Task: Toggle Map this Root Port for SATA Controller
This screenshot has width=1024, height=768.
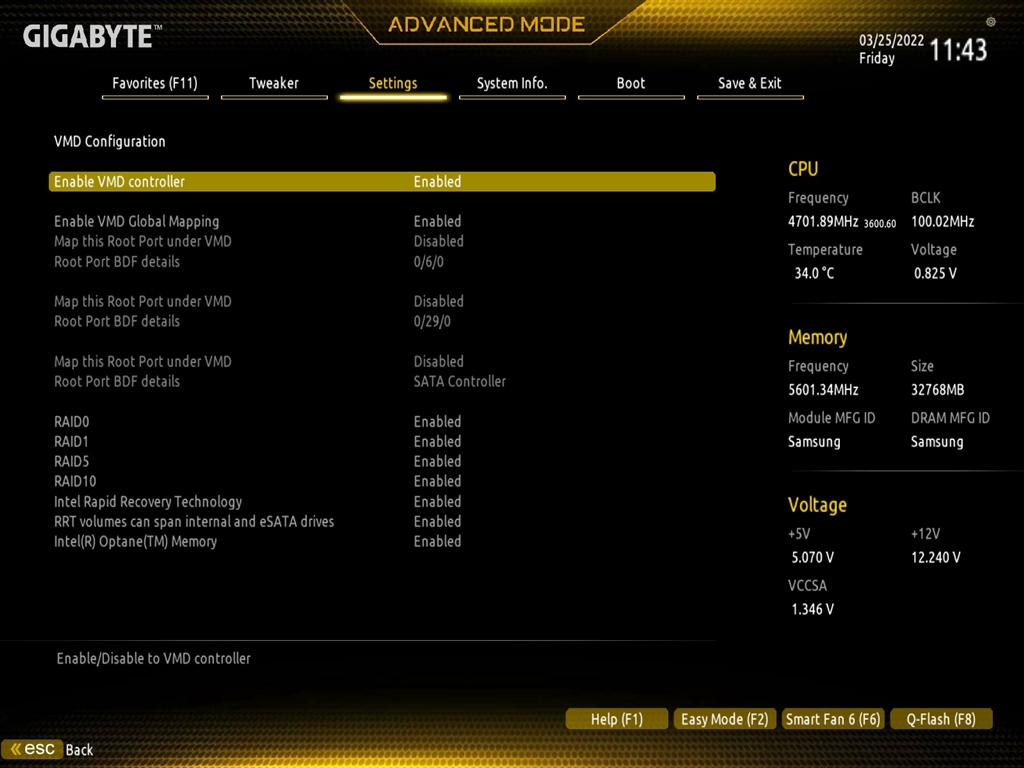Action: click(438, 361)
